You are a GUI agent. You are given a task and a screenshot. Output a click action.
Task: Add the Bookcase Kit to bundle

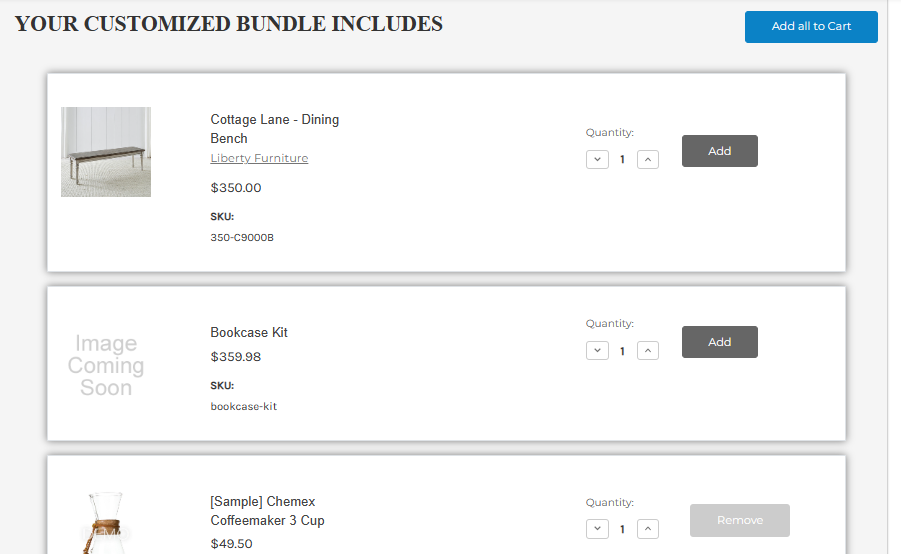(x=719, y=342)
